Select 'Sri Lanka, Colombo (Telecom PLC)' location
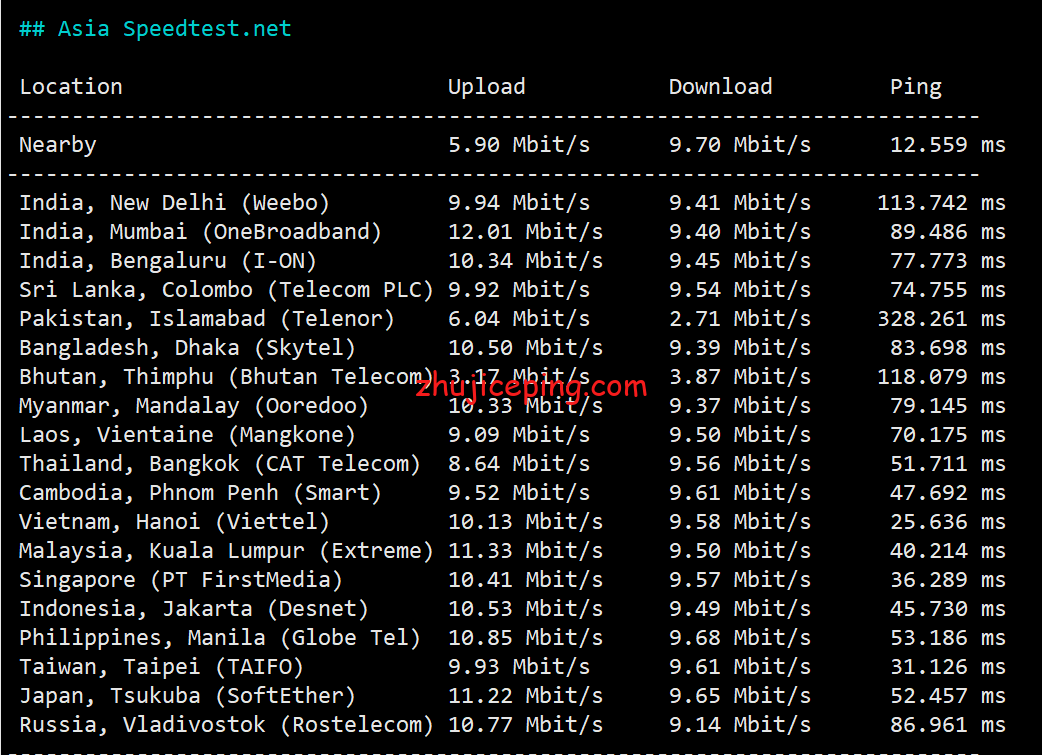The image size is (1042, 755). 226,290
